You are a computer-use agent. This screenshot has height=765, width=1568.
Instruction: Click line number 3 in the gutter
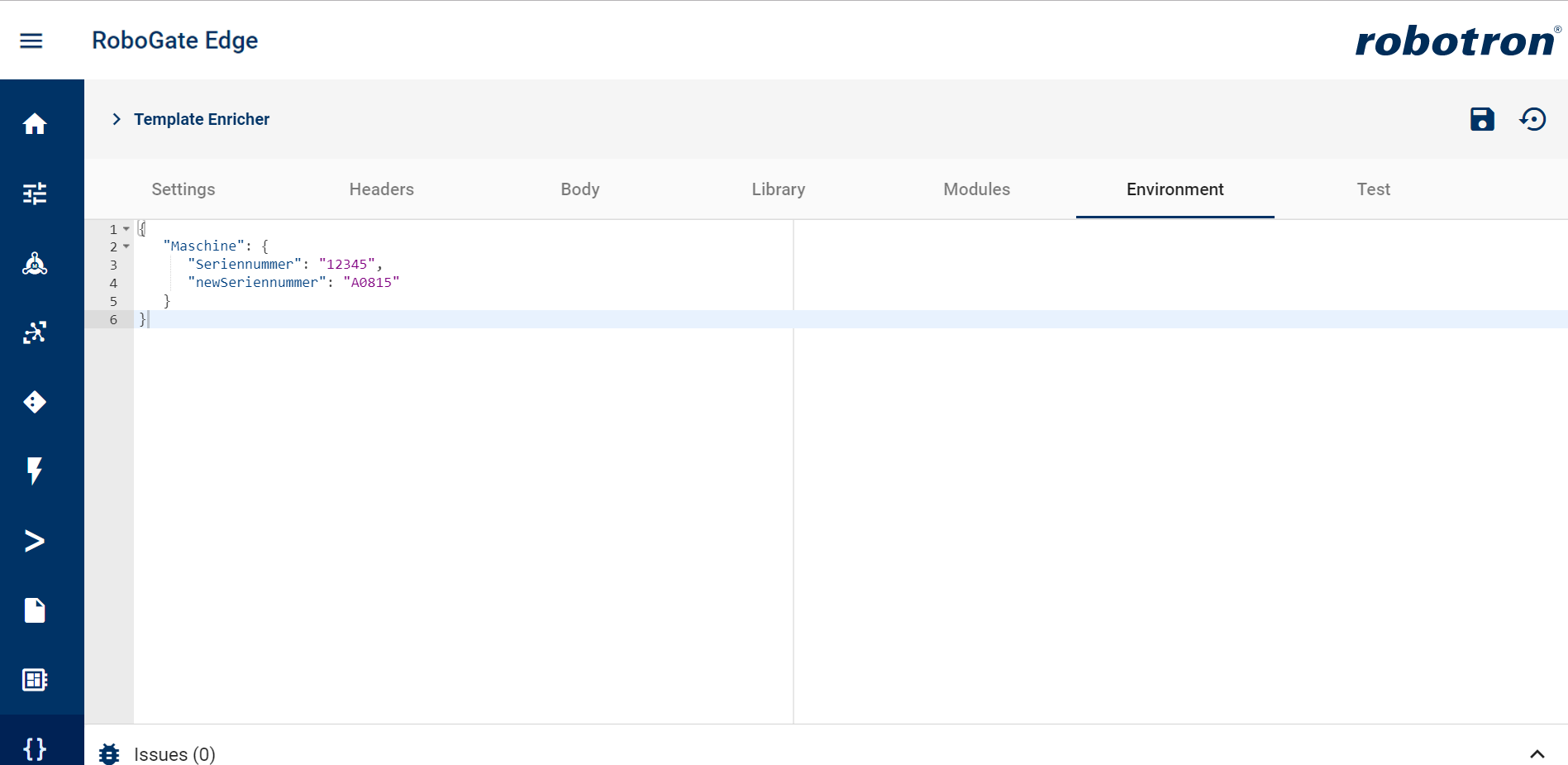114,265
